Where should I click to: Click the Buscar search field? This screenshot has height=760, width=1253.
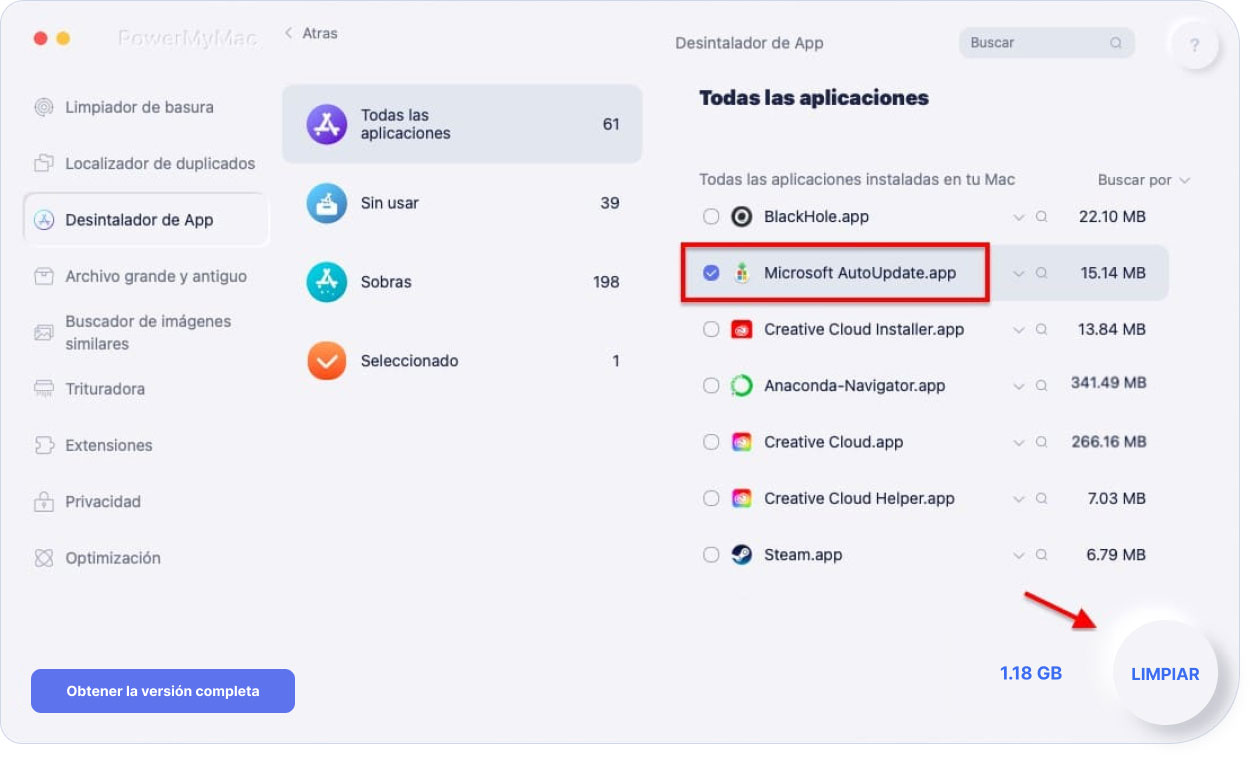click(x=1047, y=43)
